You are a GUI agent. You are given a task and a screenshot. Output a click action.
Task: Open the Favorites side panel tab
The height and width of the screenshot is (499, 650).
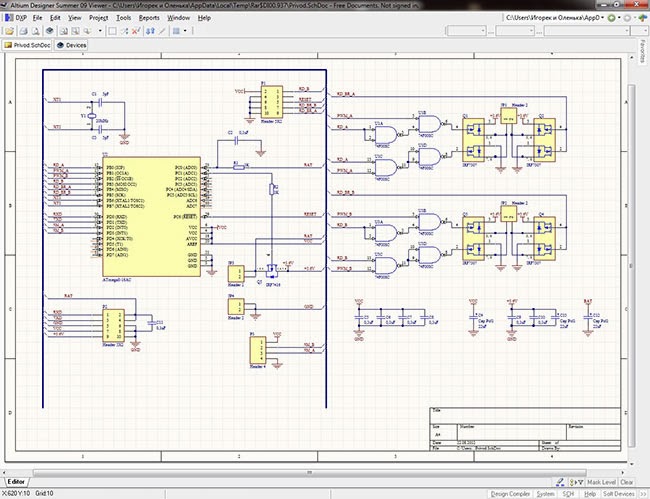(x=643, y=52)
